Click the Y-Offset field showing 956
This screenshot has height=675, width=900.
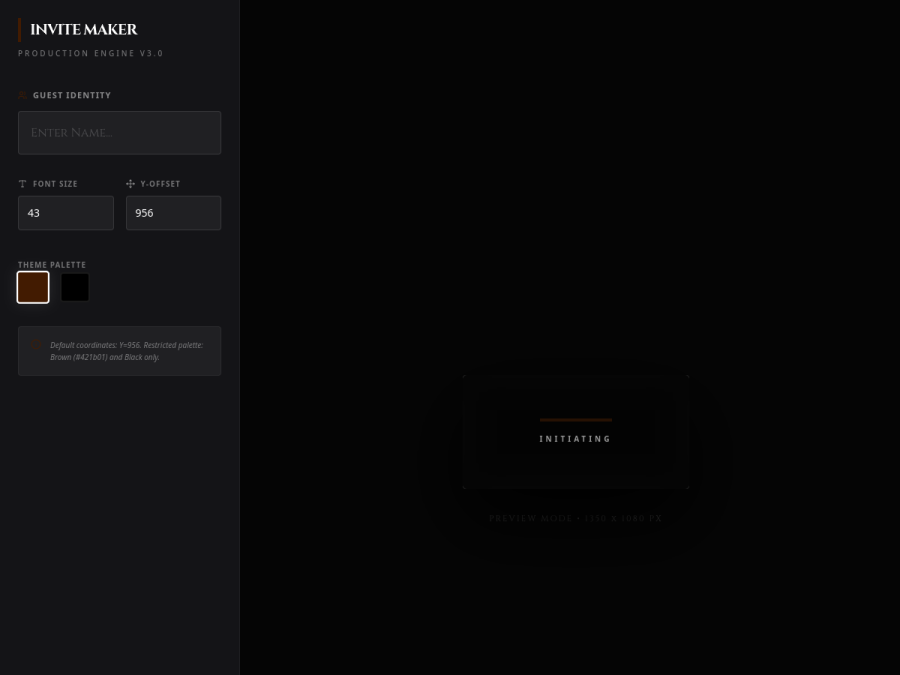click(173, 213)
